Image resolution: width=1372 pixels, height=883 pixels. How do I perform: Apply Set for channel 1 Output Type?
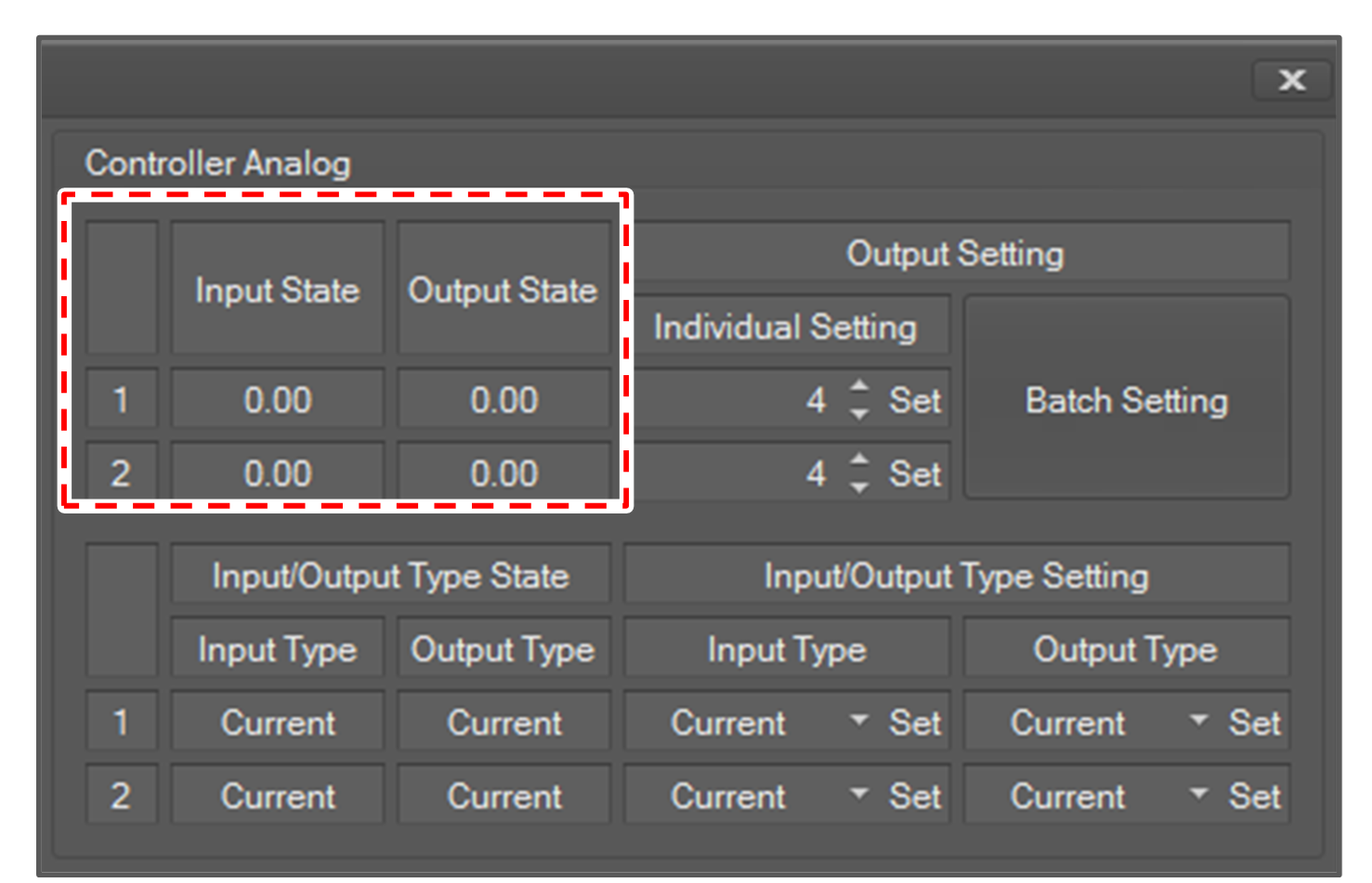pos(1255,722)
